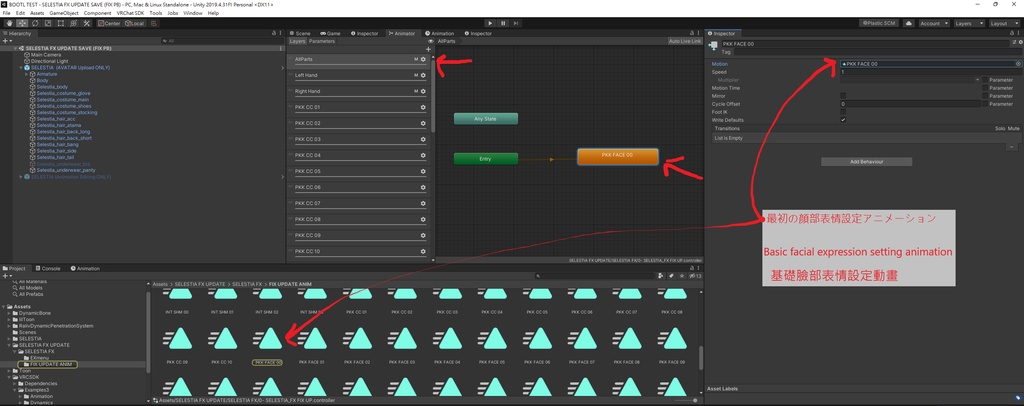Enable the Mirror checkbox

pyautogui.click(x=843, y=96)
